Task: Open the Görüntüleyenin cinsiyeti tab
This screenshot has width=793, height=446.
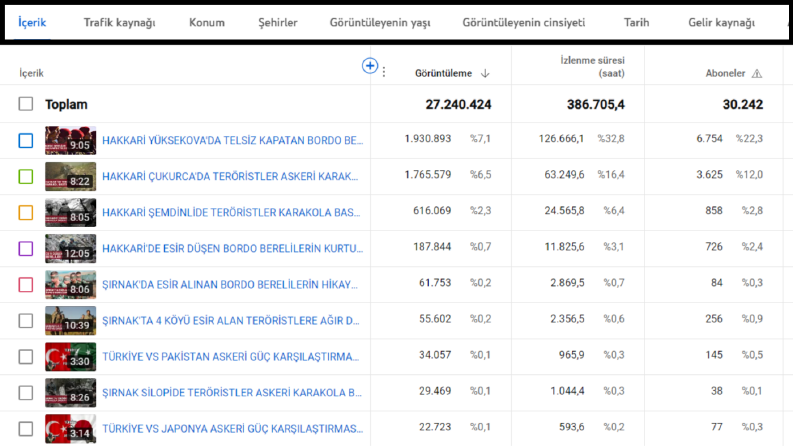Action: pyautogui.click(x=523, y=22)
